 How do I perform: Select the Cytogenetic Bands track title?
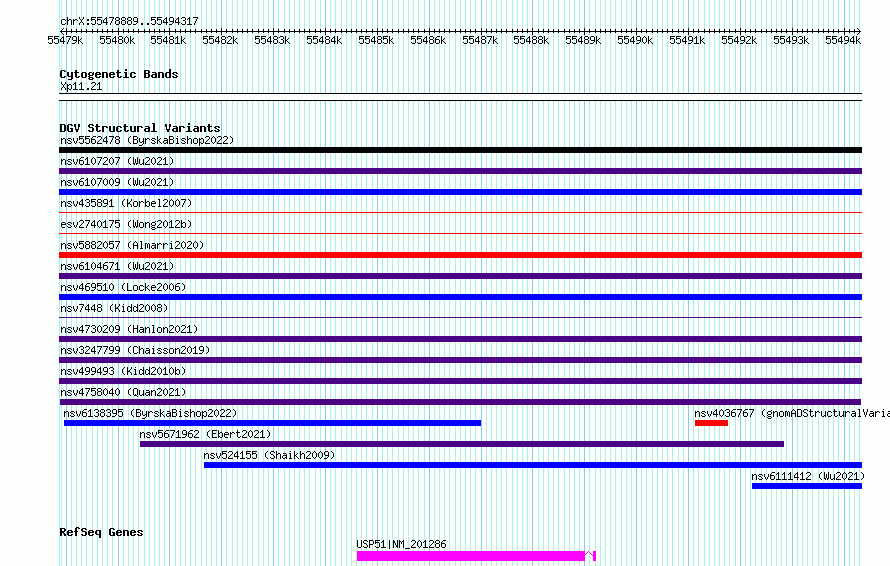click(119, 74)
